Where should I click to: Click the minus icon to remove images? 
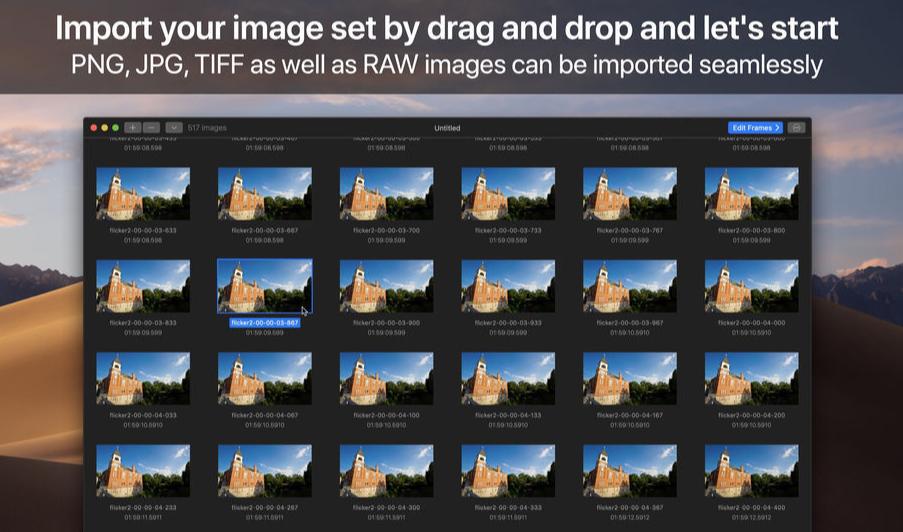coord(151,128)
